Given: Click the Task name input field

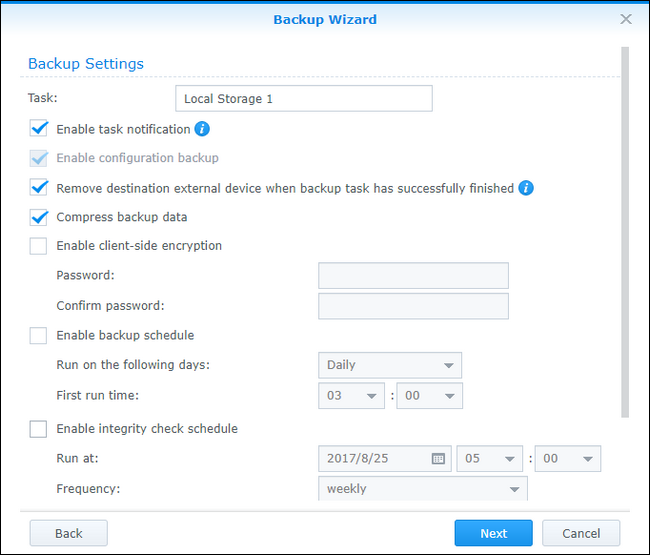Looking at the screenshot, I should (x=303, y=99).
